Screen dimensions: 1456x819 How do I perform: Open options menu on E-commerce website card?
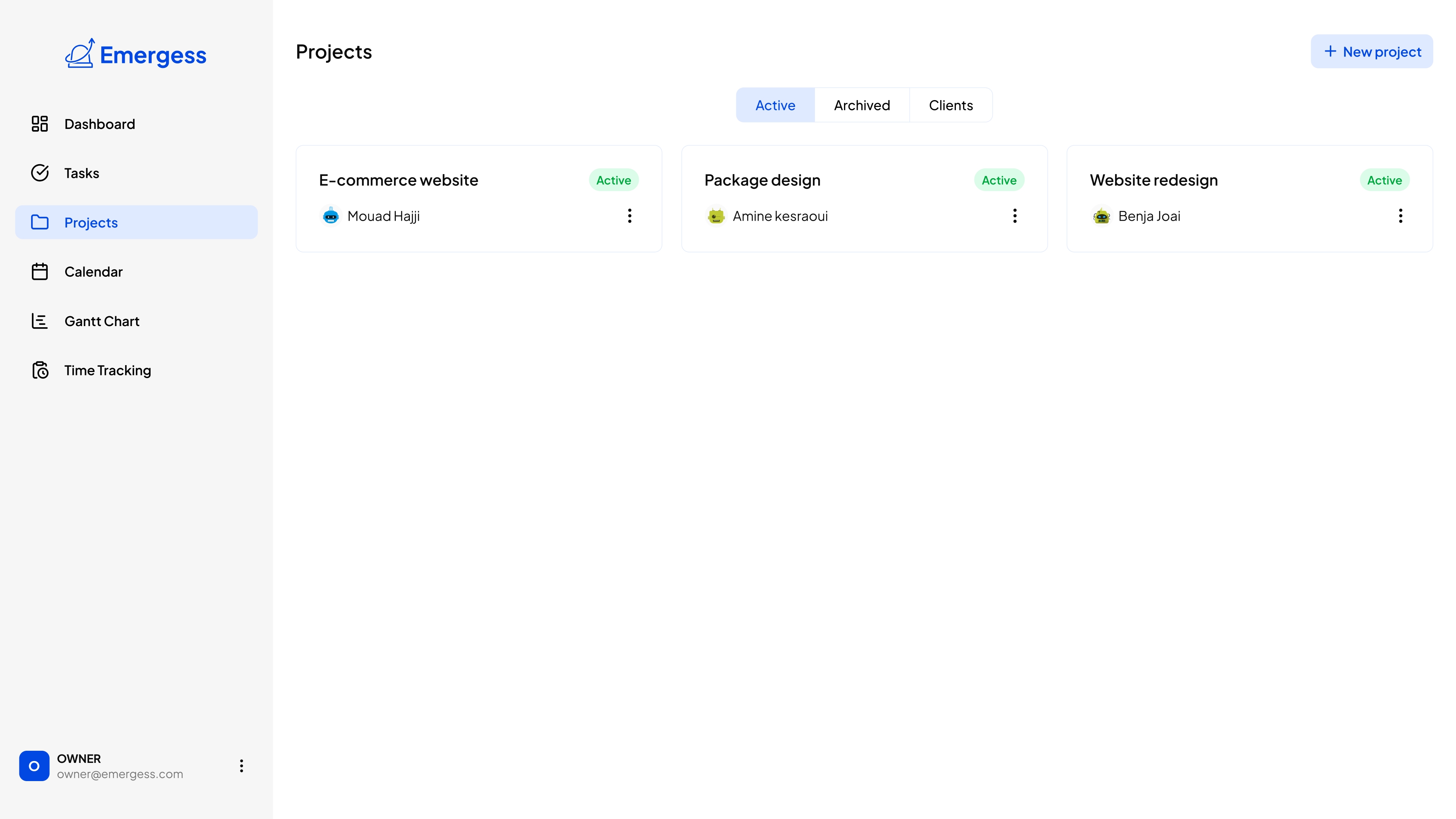click(629, 216)
